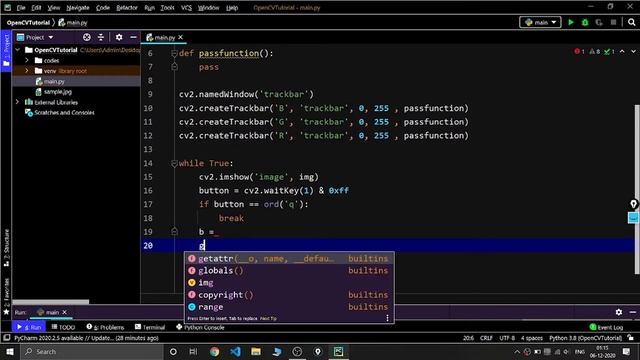Locate opened file in Project tree
This screenshot has height=360, width=640.
tap(87, 37)
